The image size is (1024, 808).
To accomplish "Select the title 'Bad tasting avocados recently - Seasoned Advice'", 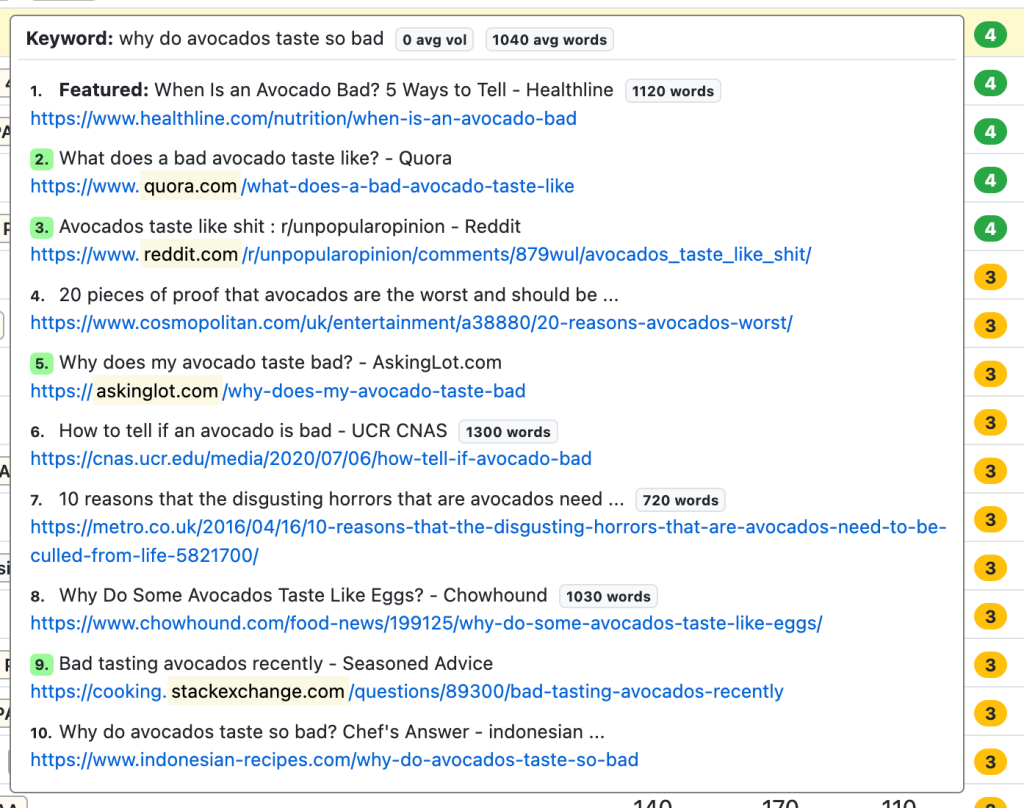I will coord(276,664).
